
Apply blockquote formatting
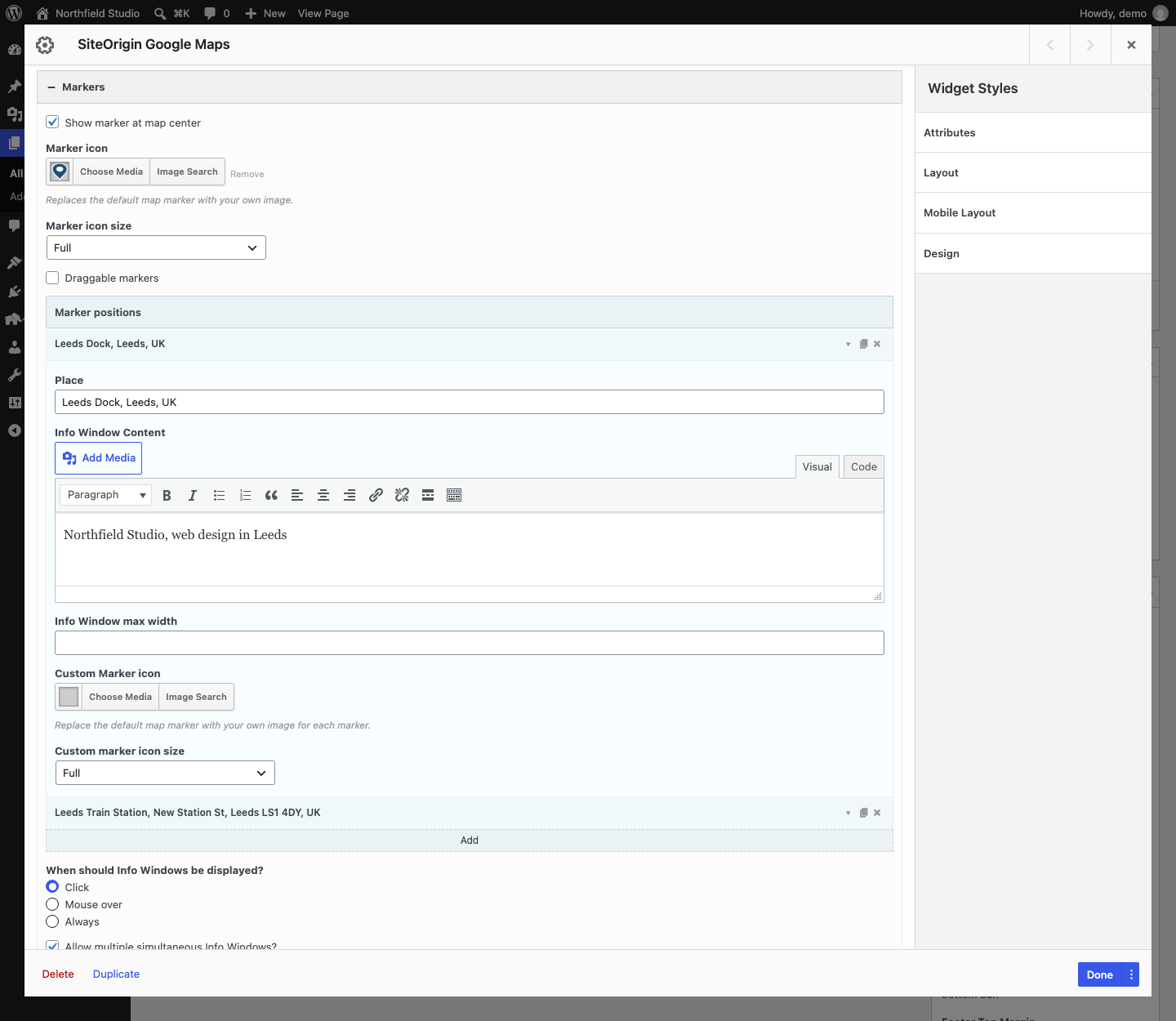(x=271, y=495)
